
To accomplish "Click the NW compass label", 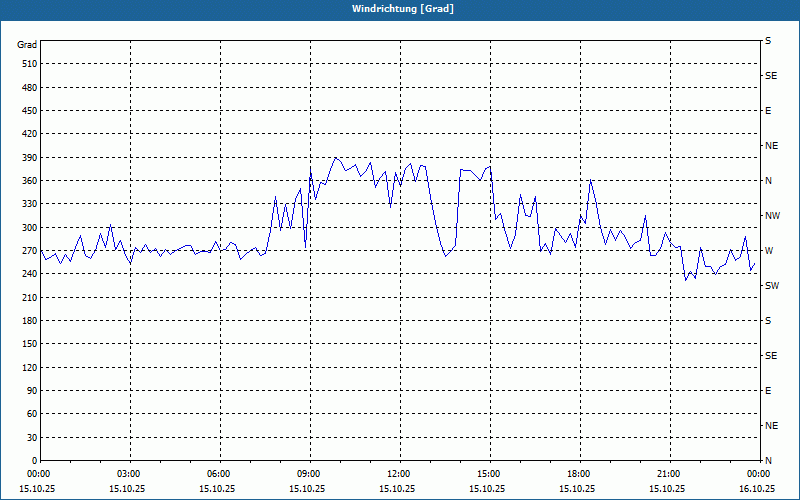I will pos(772,216).
